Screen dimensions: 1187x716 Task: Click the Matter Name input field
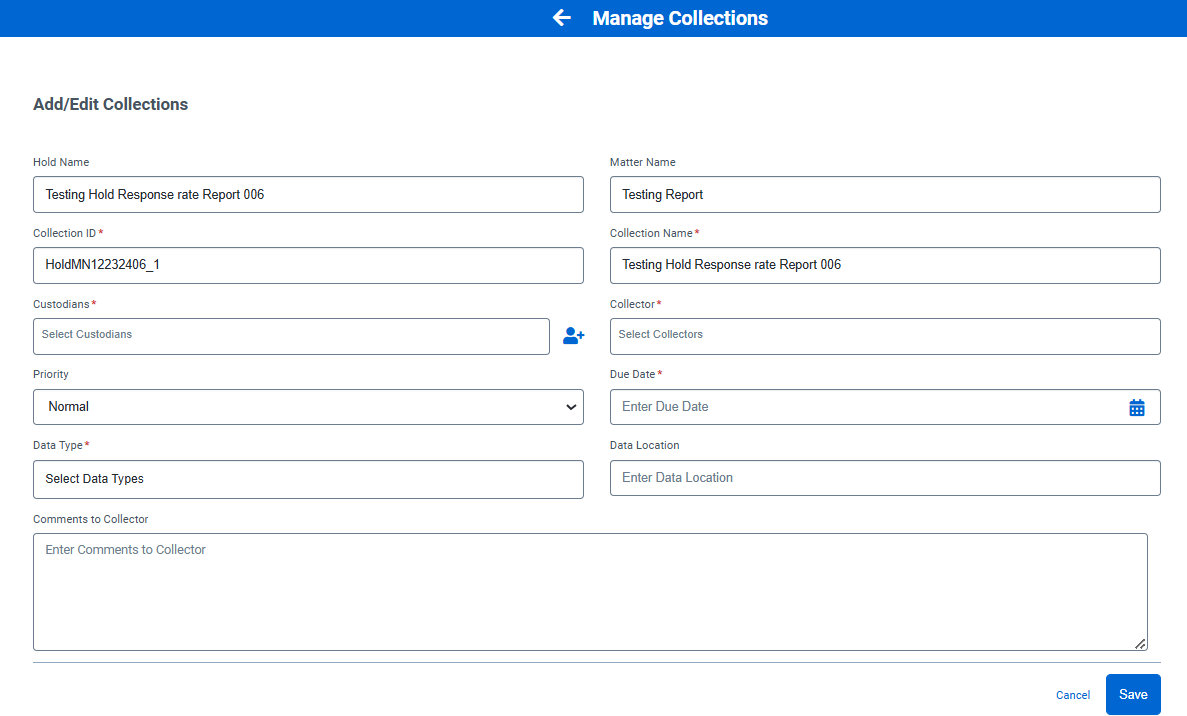point(885,195)
